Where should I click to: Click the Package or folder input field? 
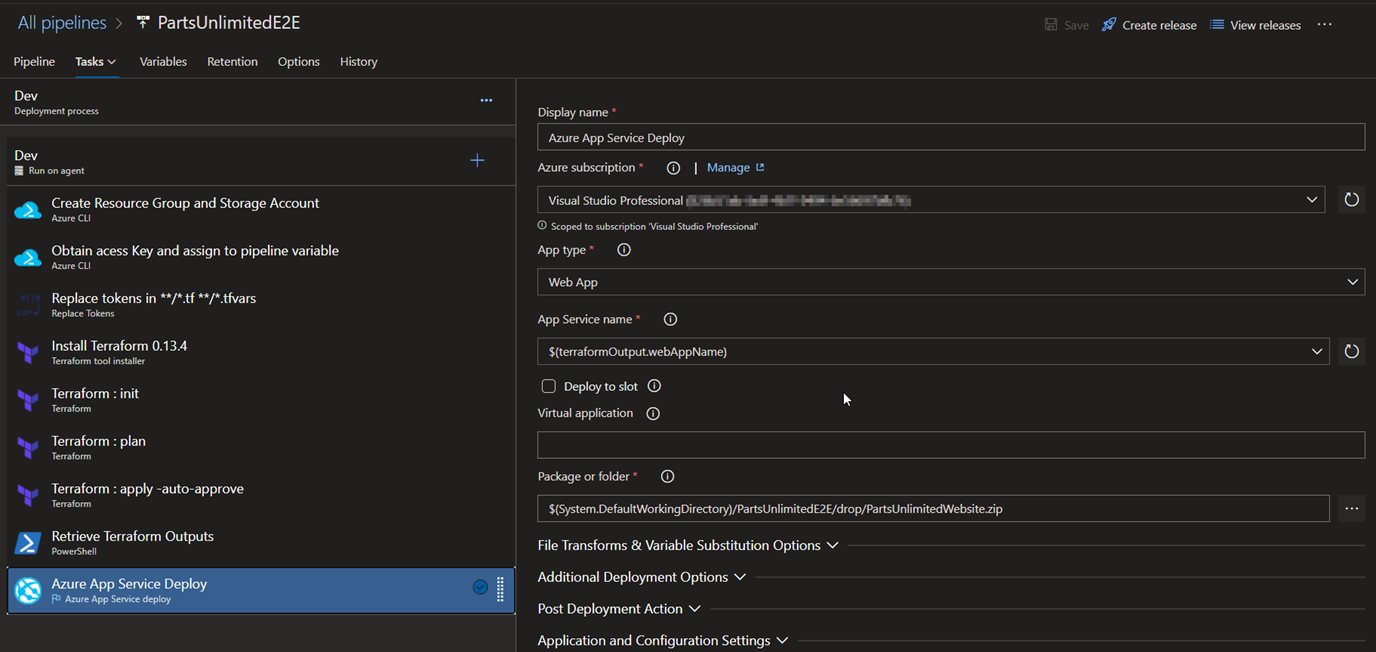click(933, 509)
